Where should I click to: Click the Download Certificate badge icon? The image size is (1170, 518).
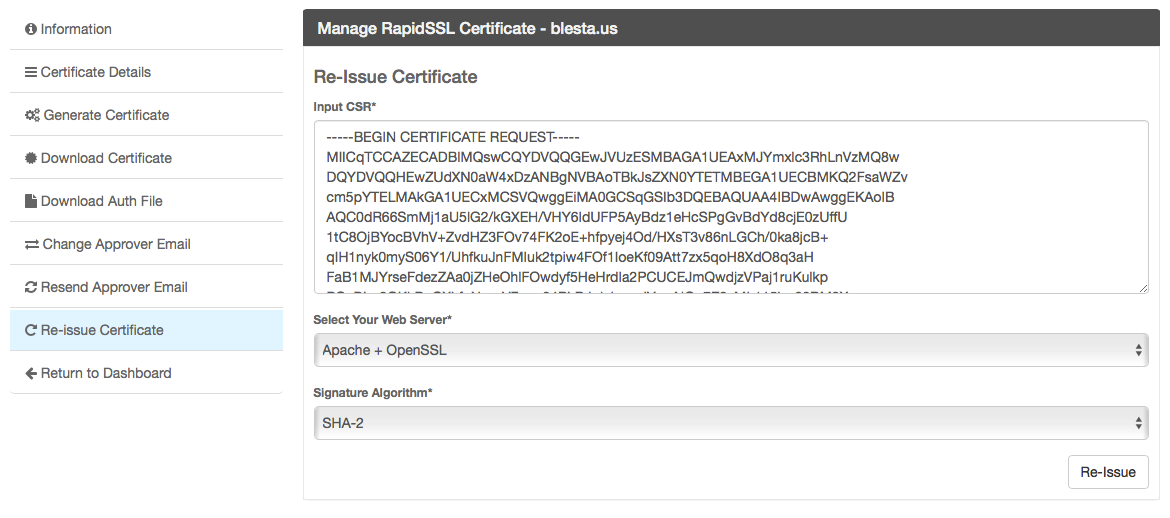pos(31,159)
